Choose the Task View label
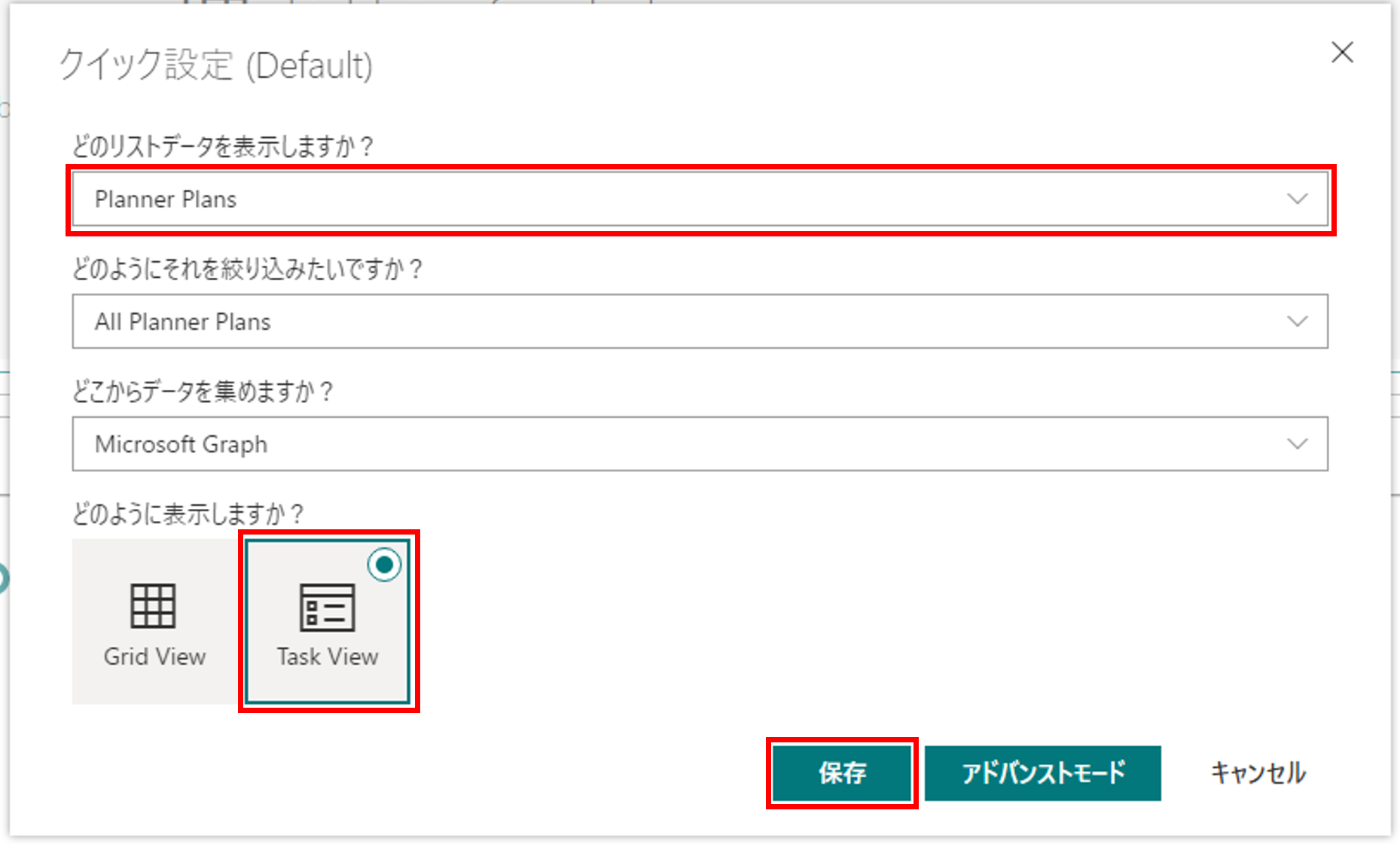 point(328,657)
